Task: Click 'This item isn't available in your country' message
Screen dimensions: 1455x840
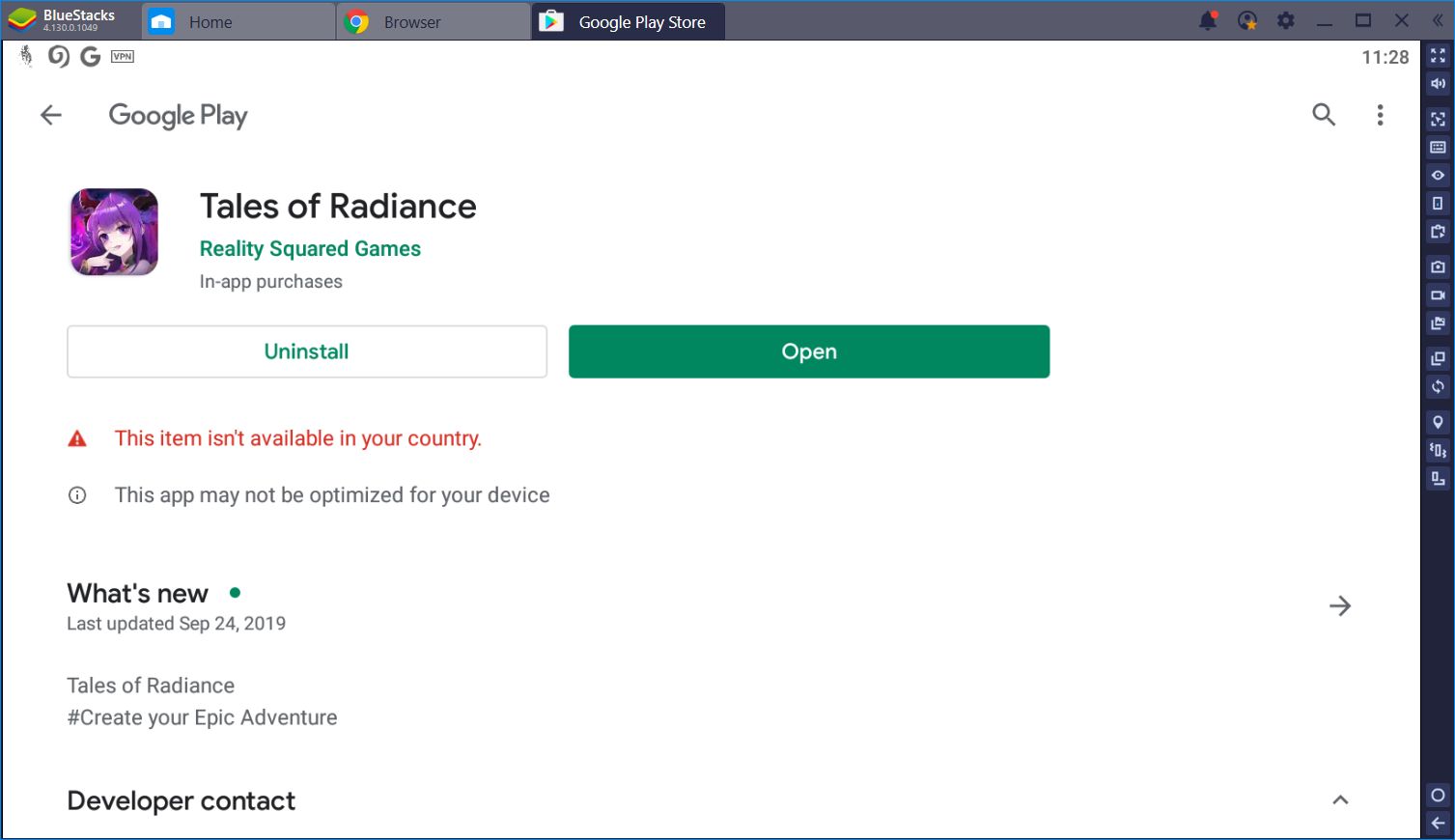Action: coord(297,438)
